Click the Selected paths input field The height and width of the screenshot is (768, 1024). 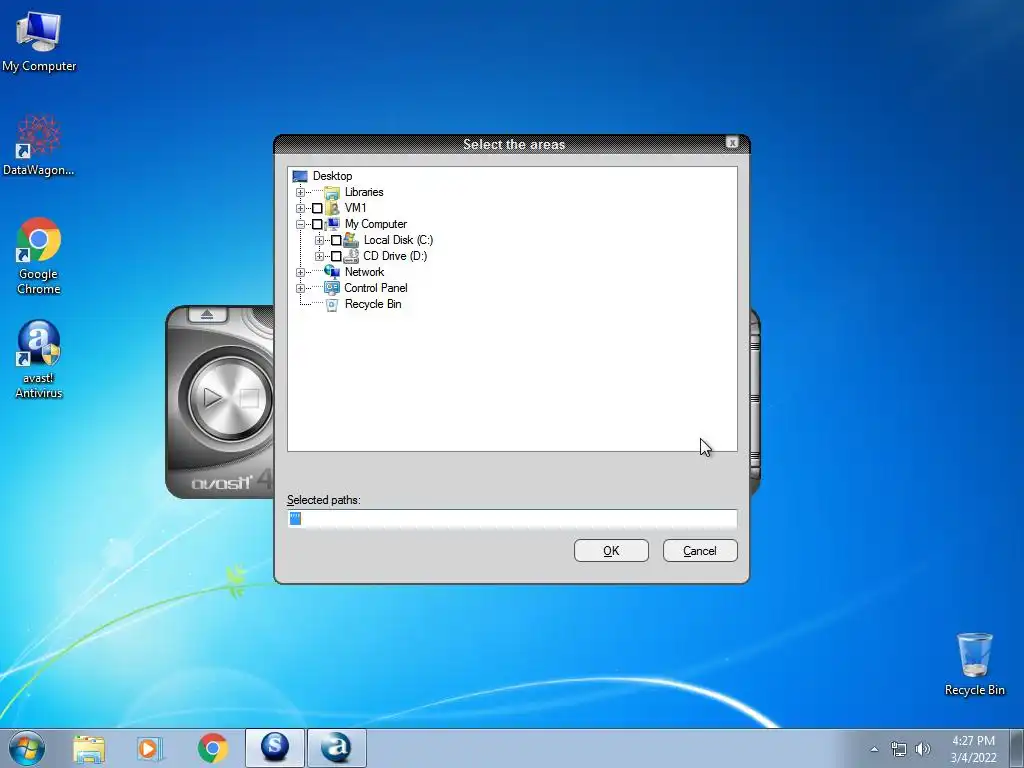pyautogui.click(x=512, y=519)
